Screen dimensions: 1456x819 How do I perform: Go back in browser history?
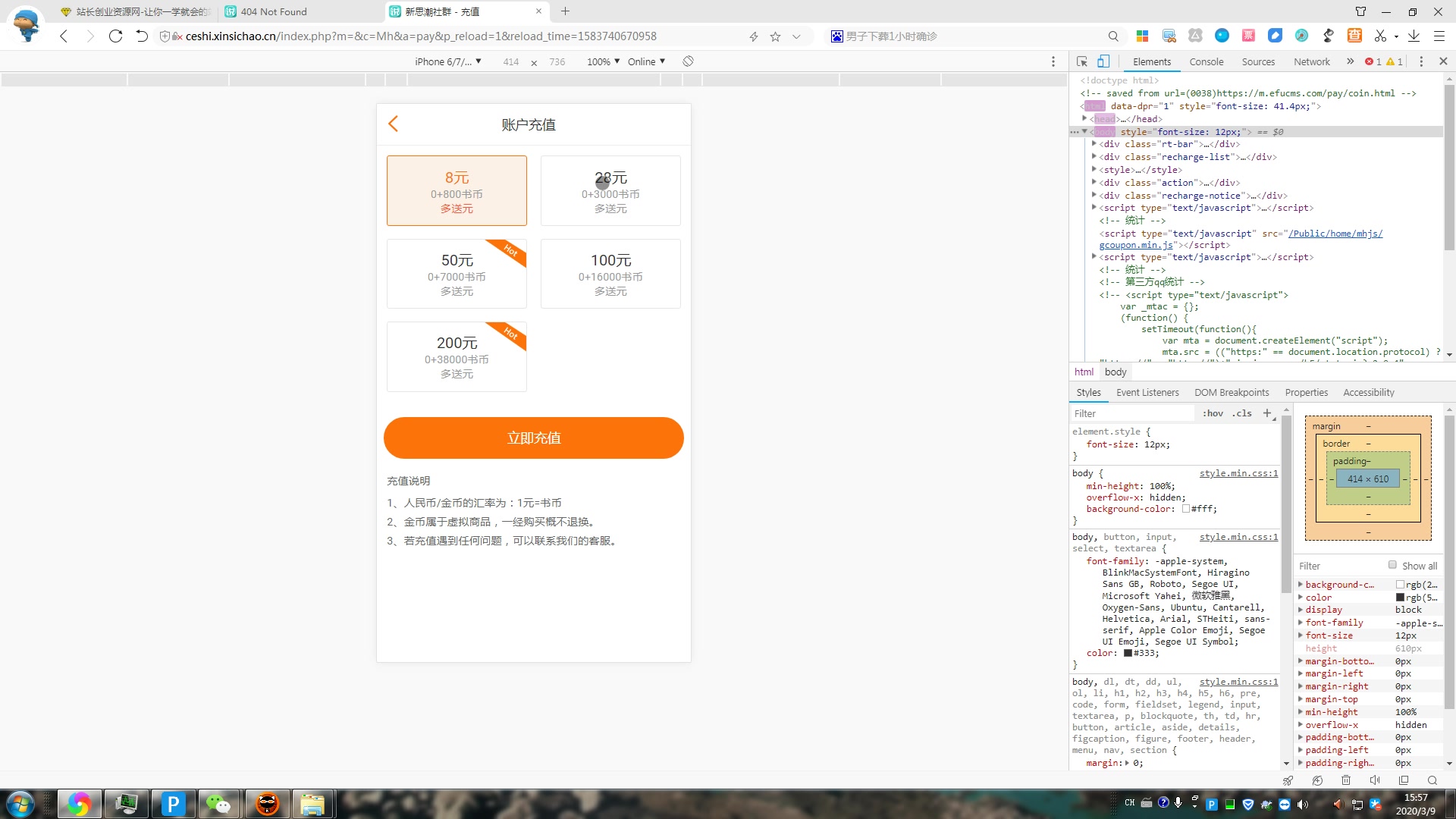tap(64, 36)
